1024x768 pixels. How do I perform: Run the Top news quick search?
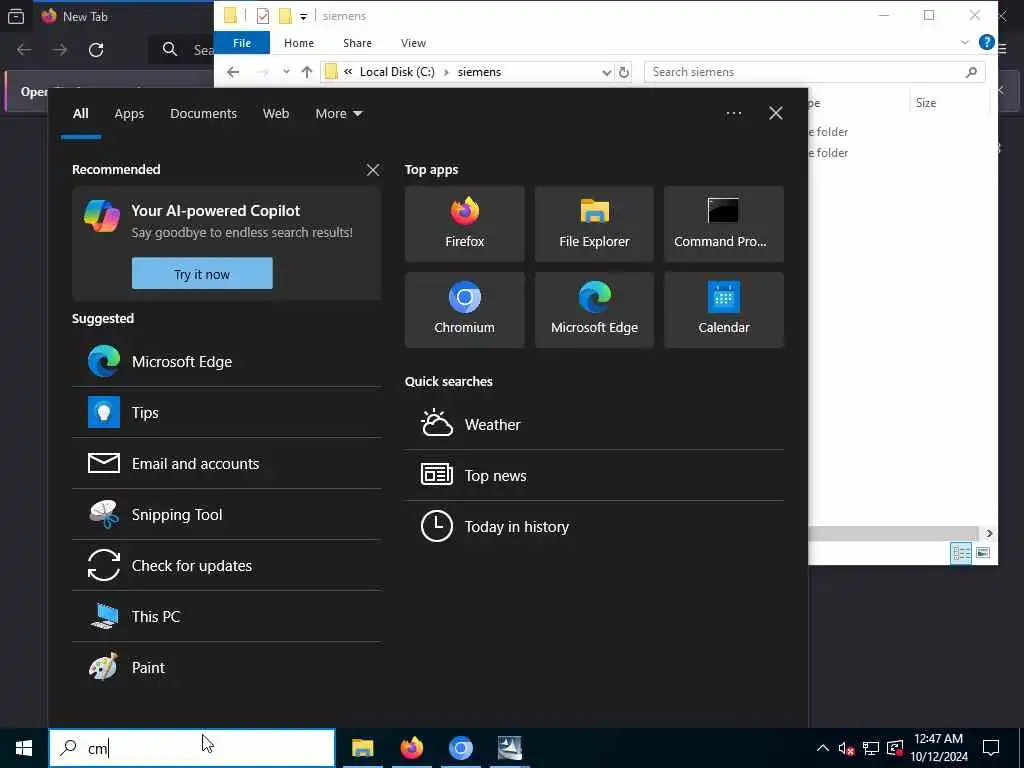click(x=594, y=475)
